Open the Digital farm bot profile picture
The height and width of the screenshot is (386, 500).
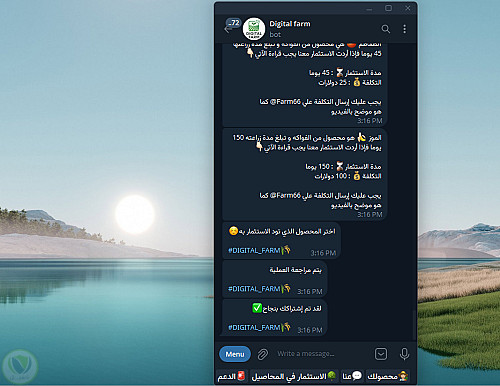(x=254, y=29)
